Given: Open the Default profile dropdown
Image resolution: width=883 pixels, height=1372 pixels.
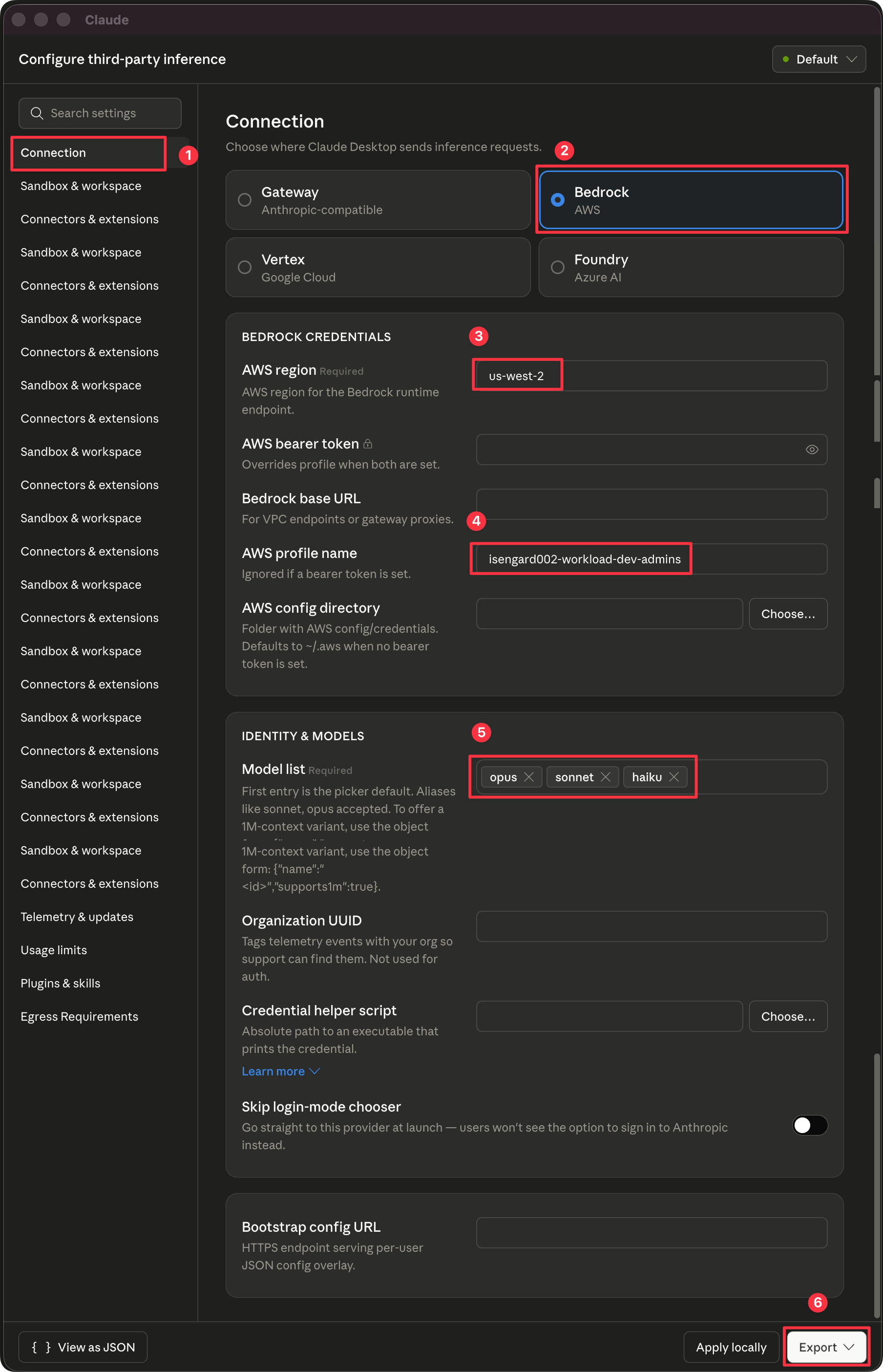Looking at the screenshot, I should coord(819,59).
